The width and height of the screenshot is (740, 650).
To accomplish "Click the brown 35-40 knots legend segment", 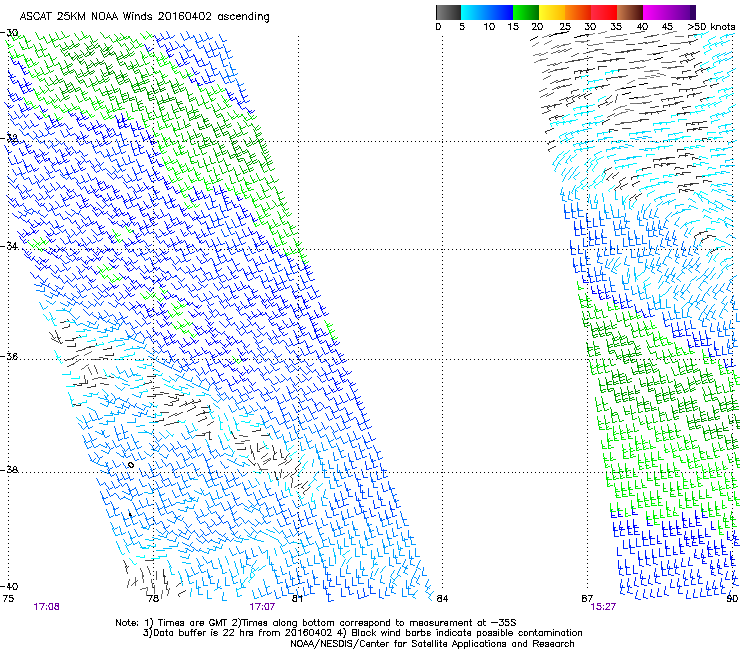I will tap(630, 12).
